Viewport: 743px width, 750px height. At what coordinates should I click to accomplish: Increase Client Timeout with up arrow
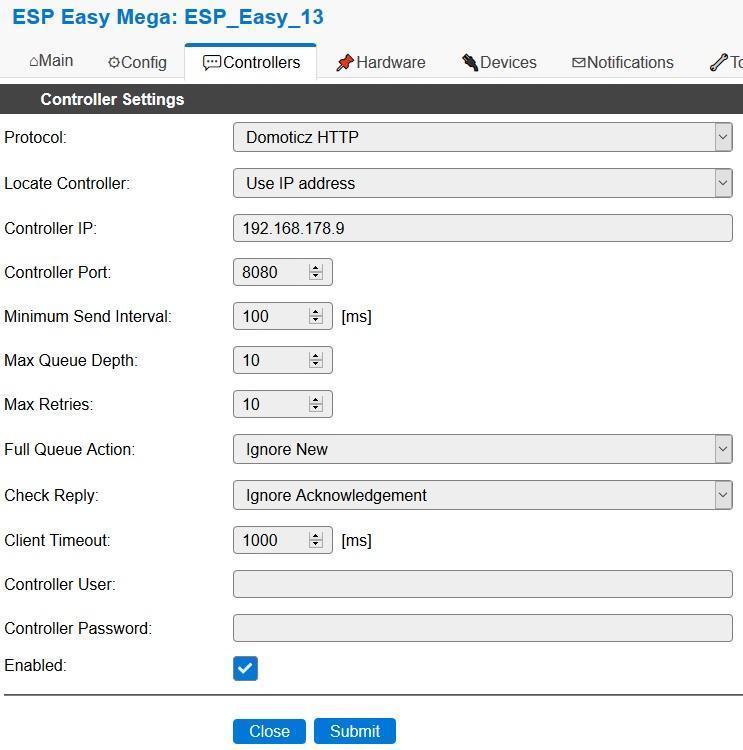coord(316,536)
